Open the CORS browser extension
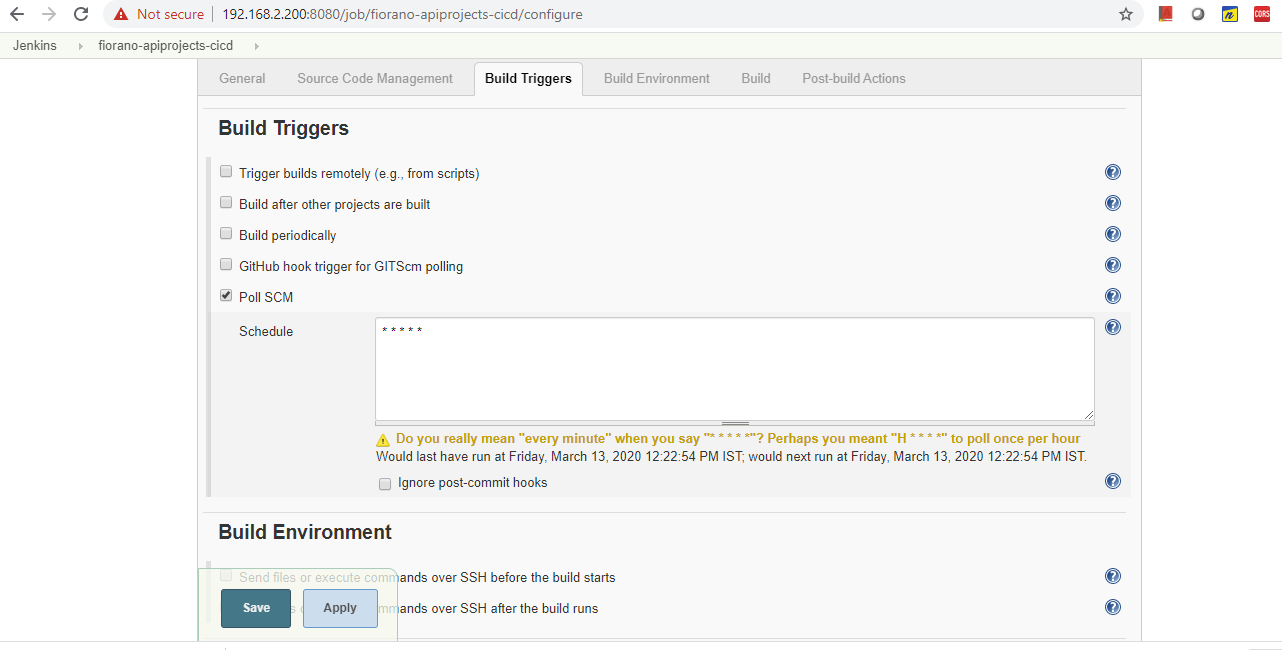 point(1262,14)
